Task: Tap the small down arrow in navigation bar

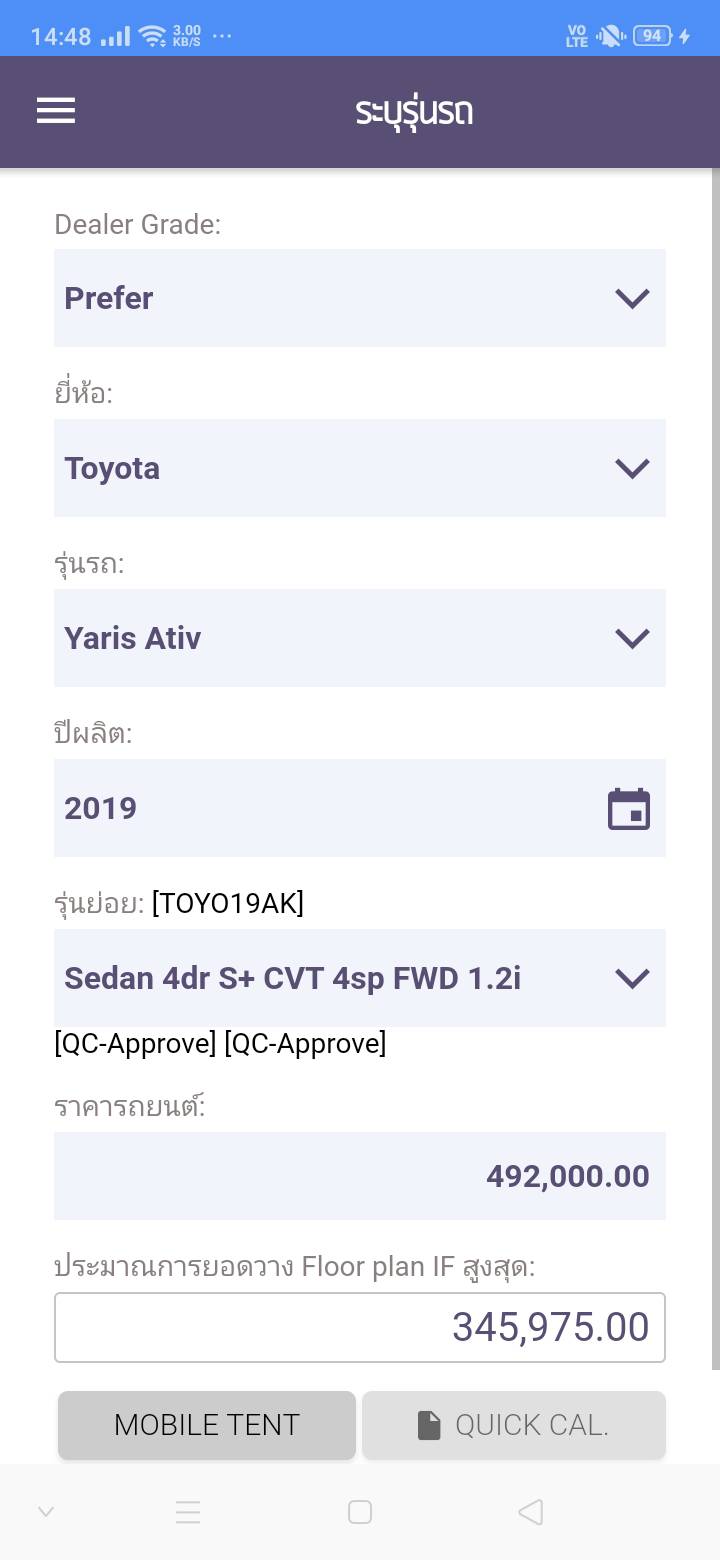Action: pos(46,1512)
